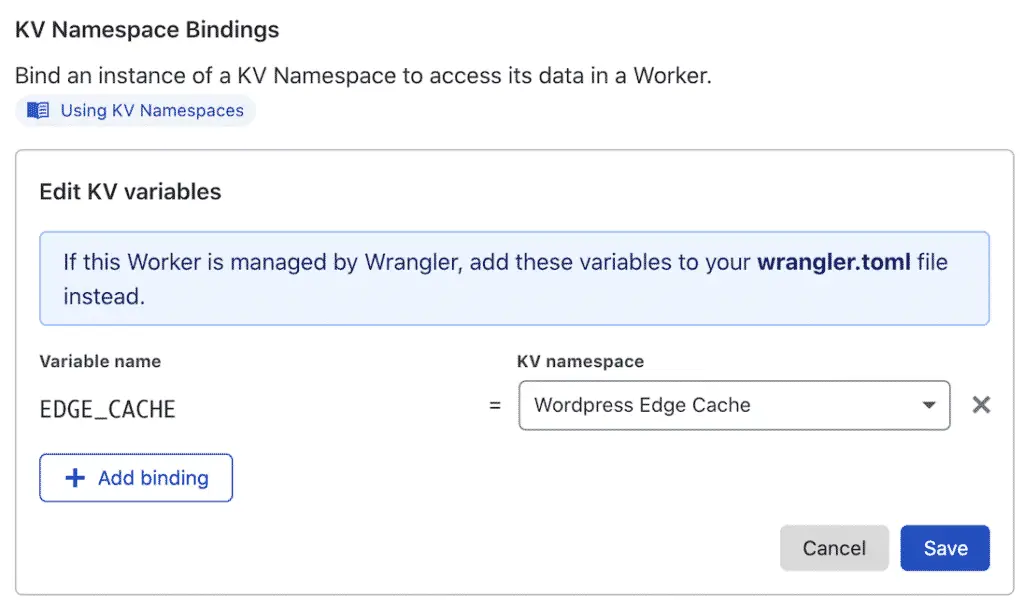
Task: Click the bold wrangler.toml text
Action: click(x=833, y=262)
